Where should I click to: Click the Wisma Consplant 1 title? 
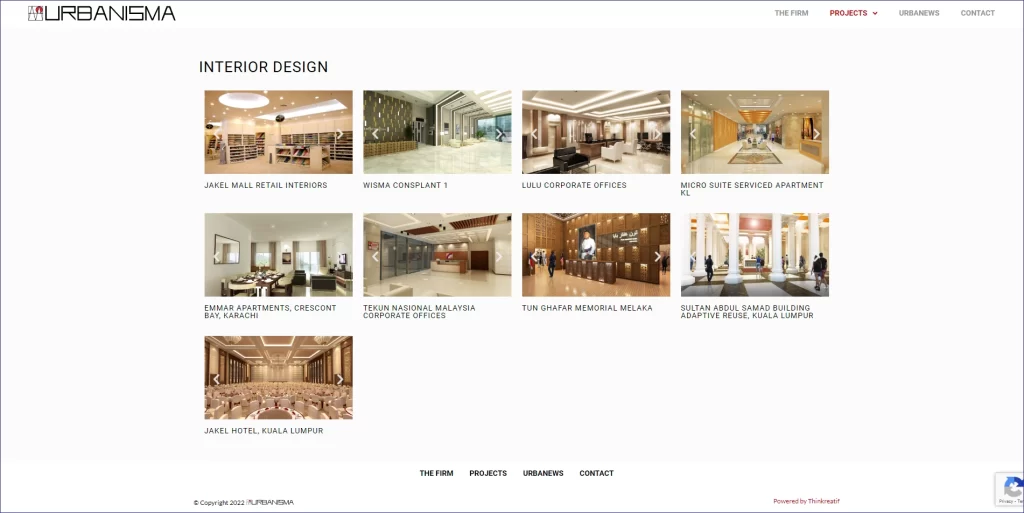tap(405, 185)
